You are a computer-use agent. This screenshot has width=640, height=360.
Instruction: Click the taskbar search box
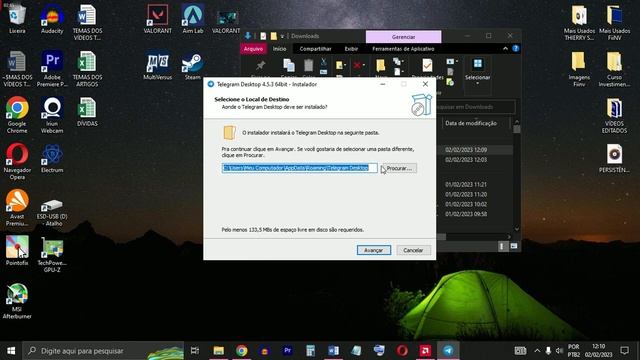(103, 351)
